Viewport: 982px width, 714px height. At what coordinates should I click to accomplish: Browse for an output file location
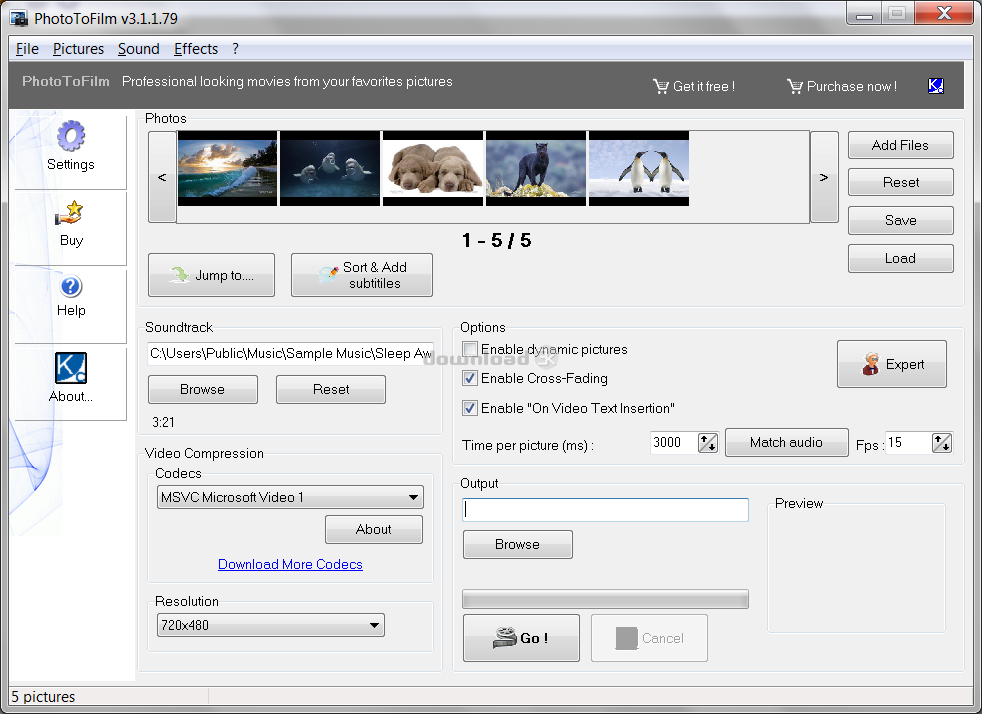coord(517,544)
